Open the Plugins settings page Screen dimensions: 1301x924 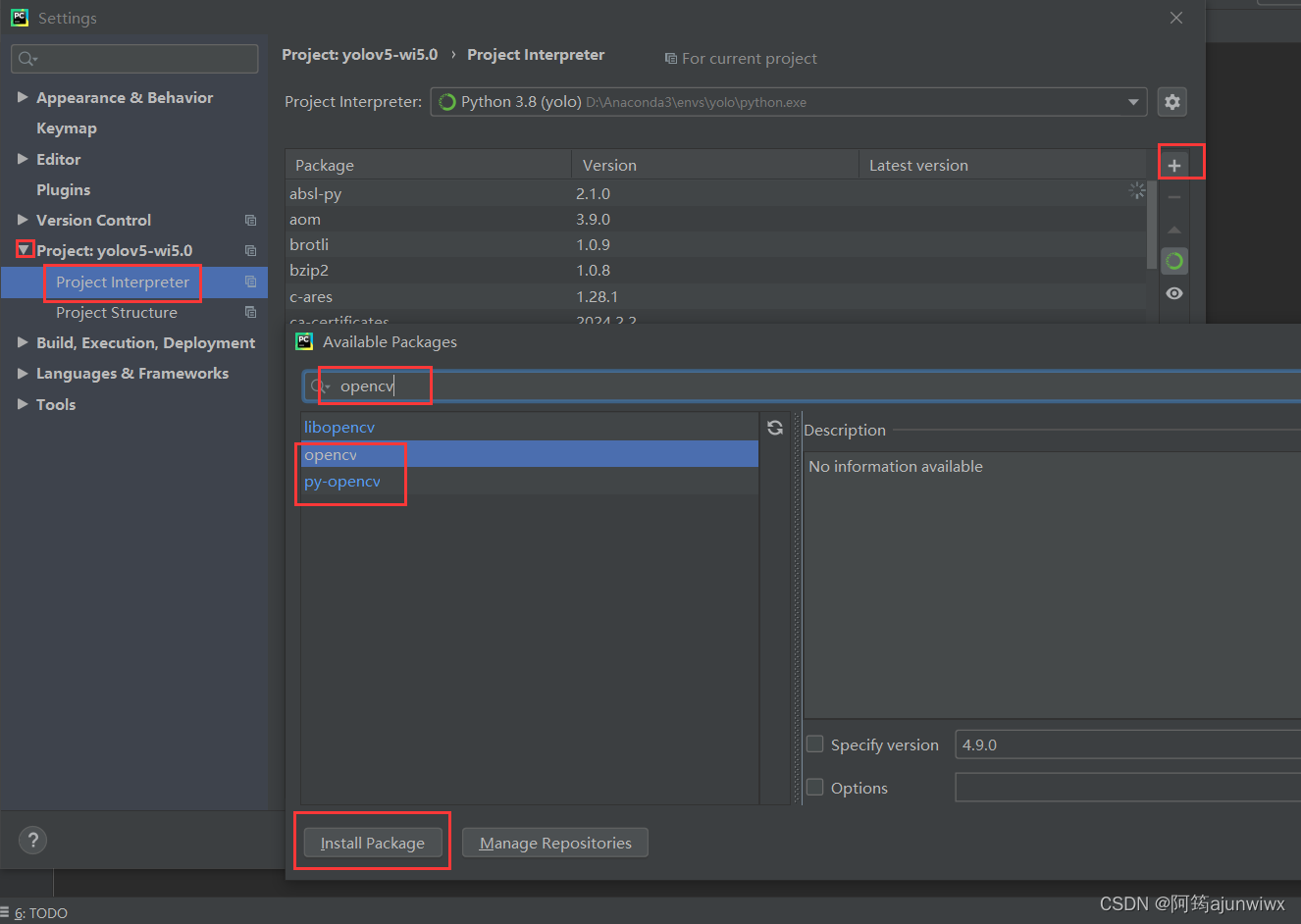(63, 189)
